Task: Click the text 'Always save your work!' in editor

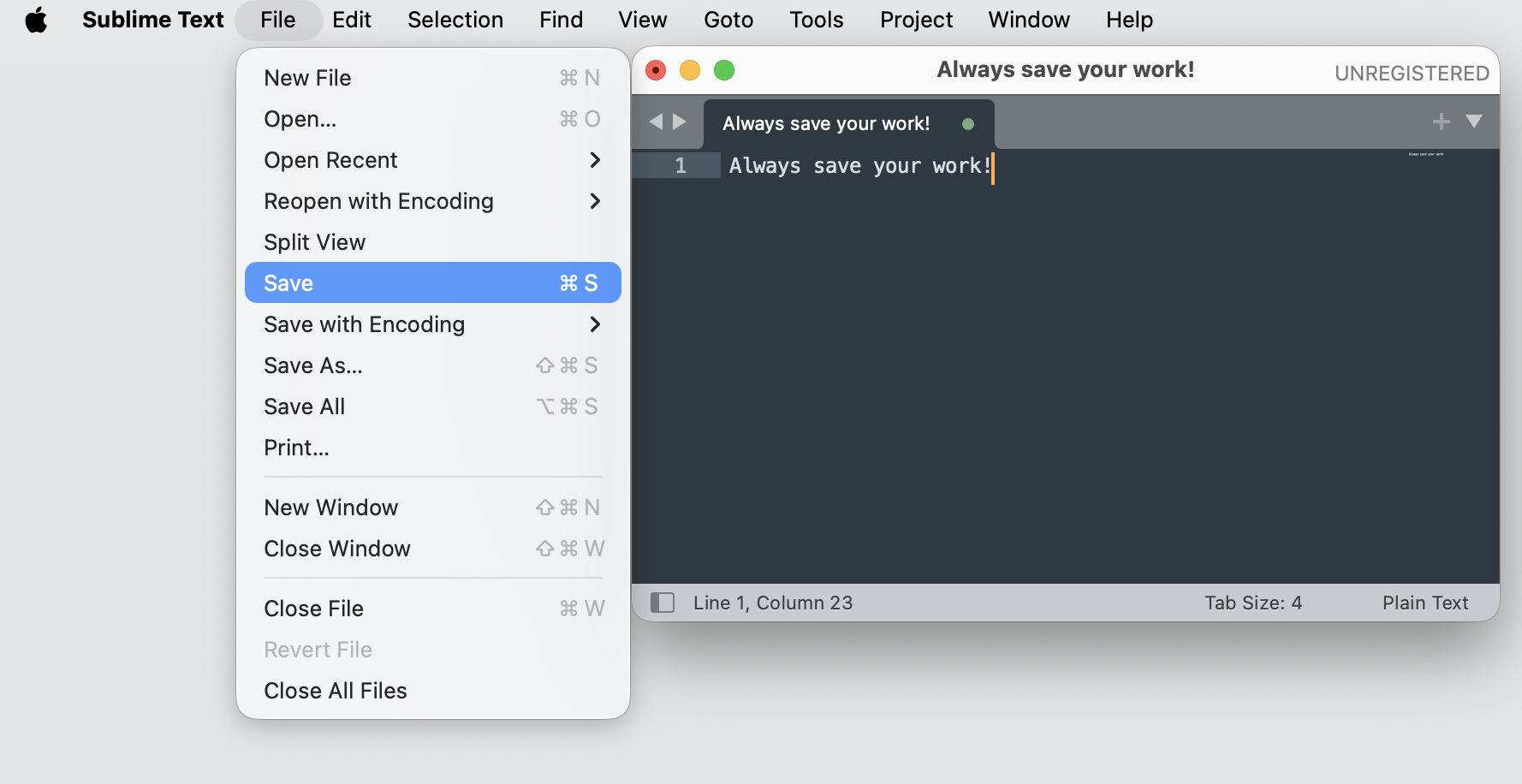Action: [x=860, y=165]
